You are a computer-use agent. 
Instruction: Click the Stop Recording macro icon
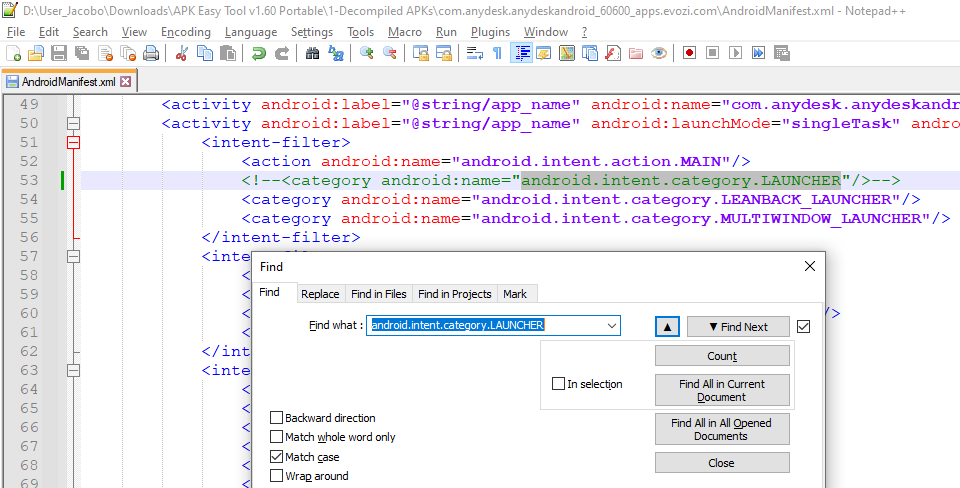712,53
